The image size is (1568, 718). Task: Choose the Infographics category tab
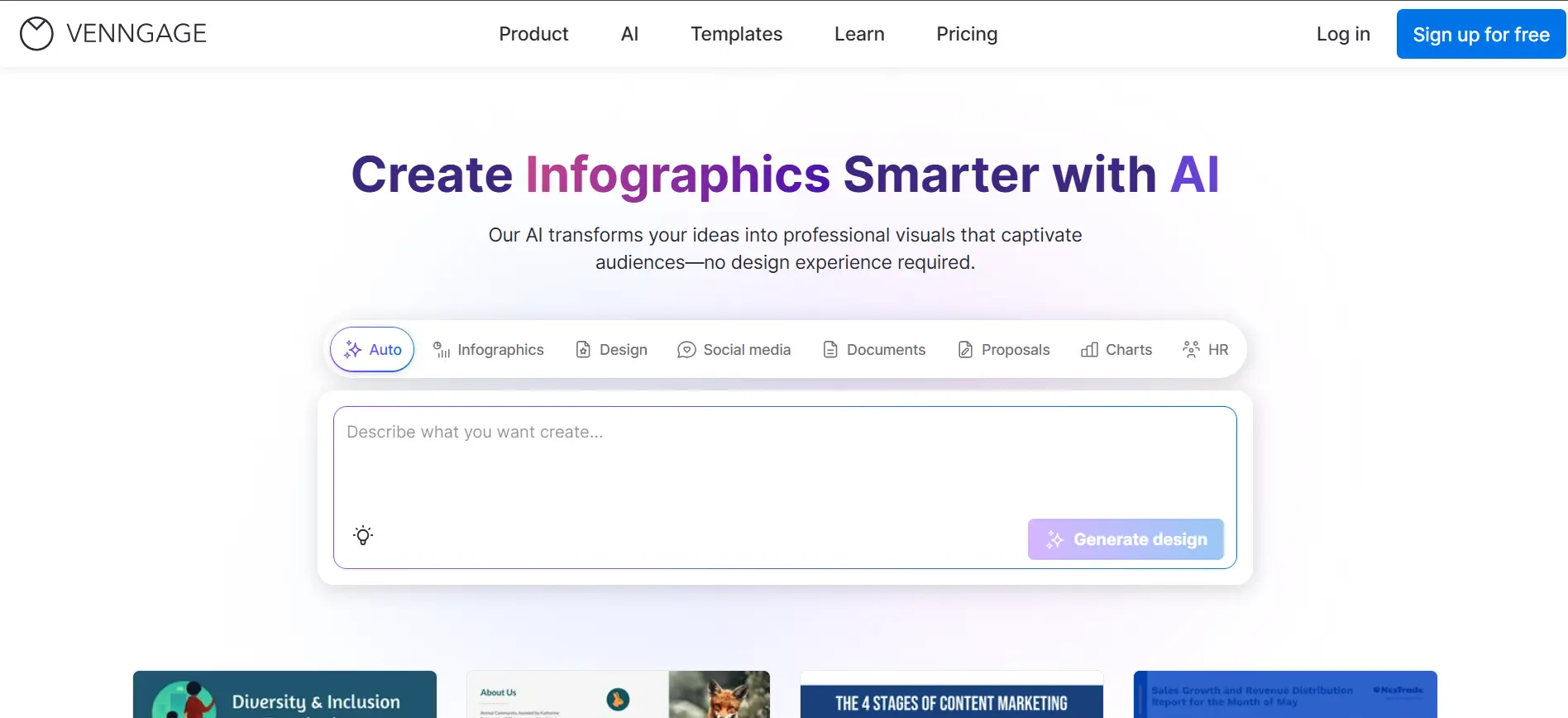[x=489, y=350]
